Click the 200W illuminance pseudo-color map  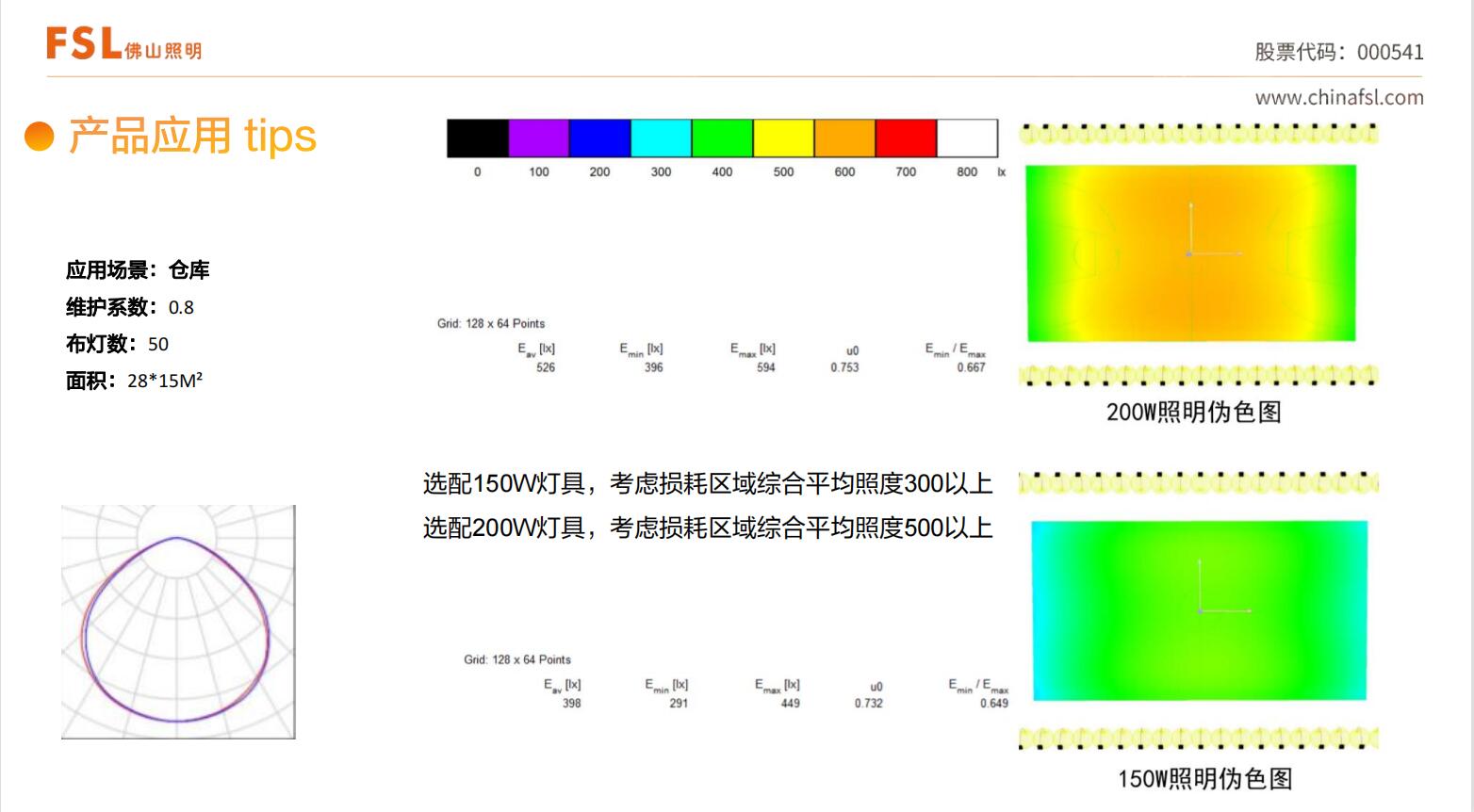click(x=1191, y=253)
